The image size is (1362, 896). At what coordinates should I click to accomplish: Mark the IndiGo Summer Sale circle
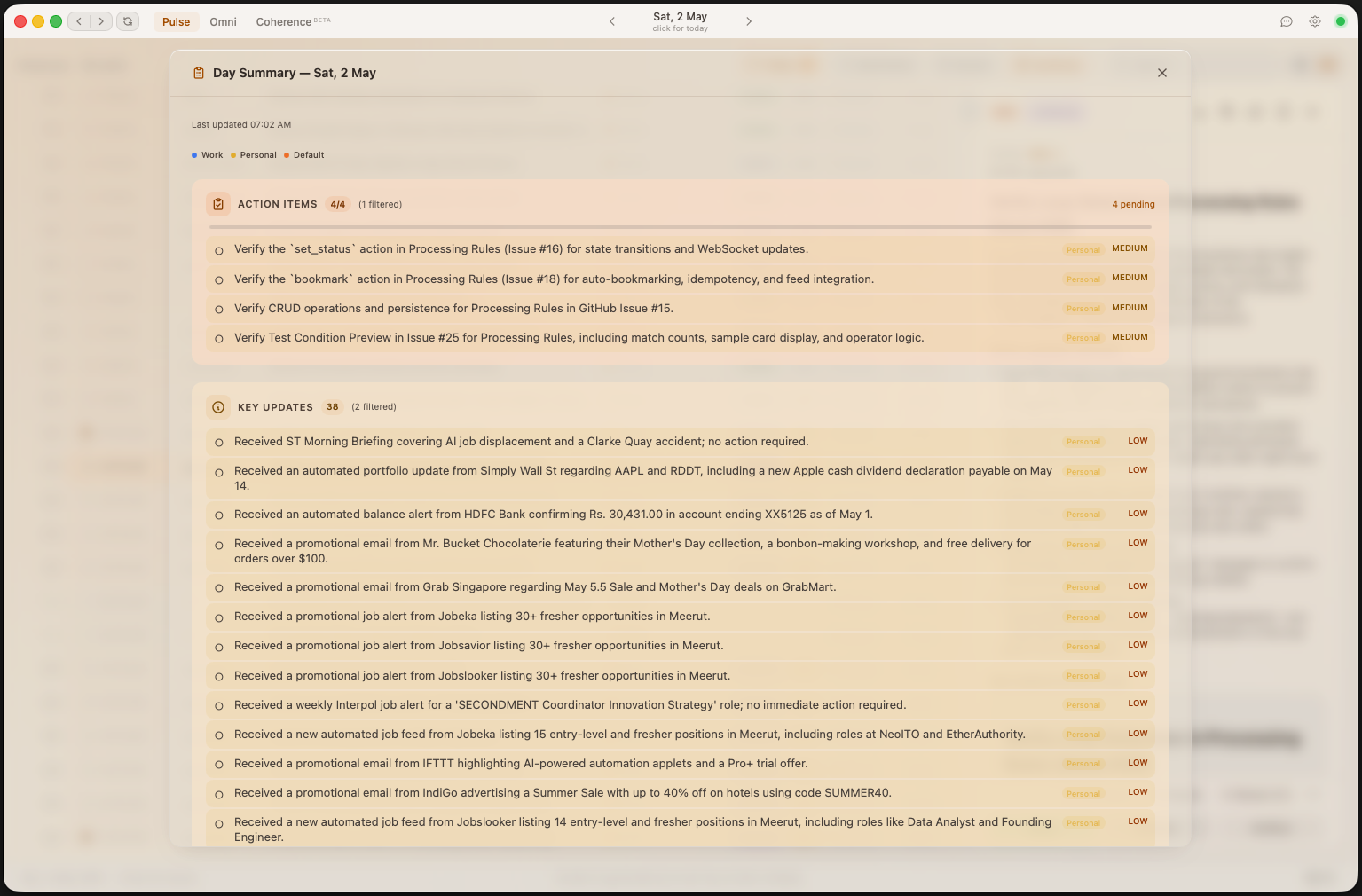point(219,794)
